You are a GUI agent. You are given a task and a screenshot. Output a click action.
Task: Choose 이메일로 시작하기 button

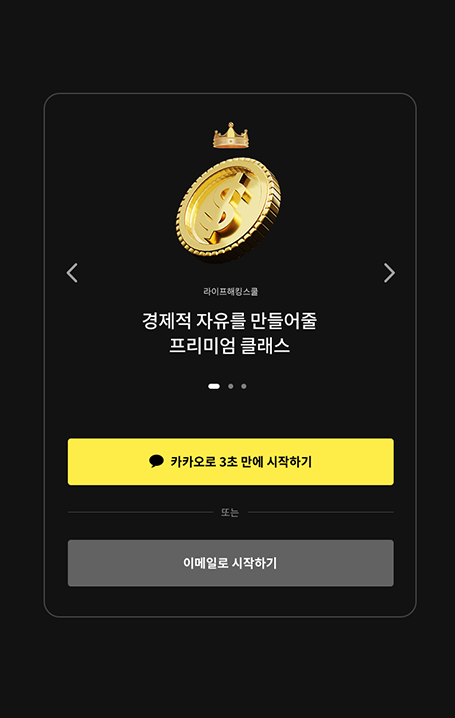click(x=231, y=563)
